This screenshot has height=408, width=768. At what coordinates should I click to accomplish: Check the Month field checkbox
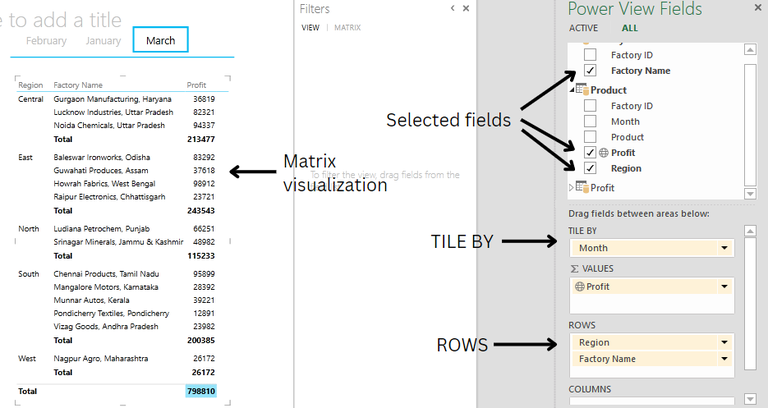(590, 121)
